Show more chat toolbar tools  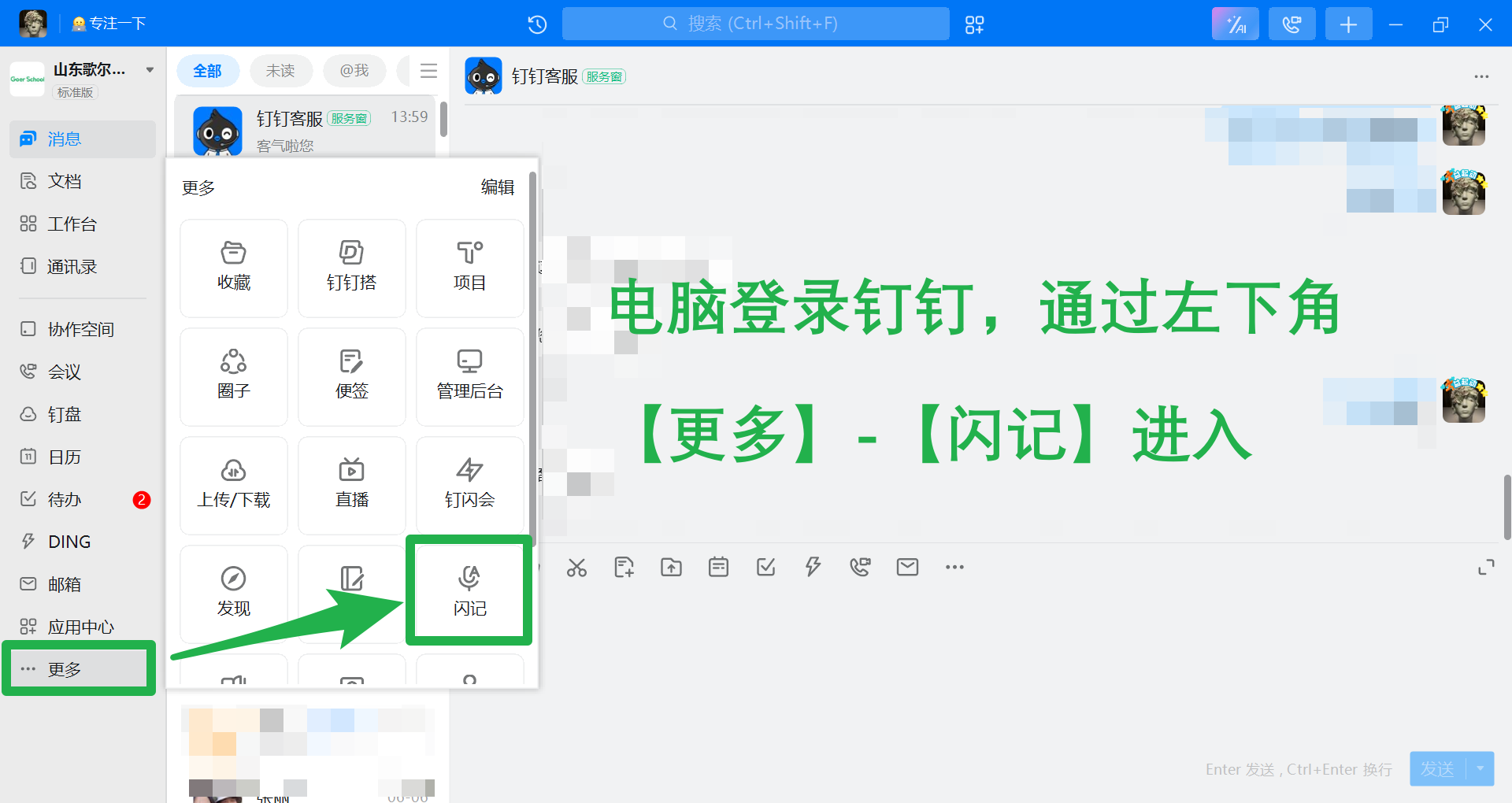tap(954, 567)
